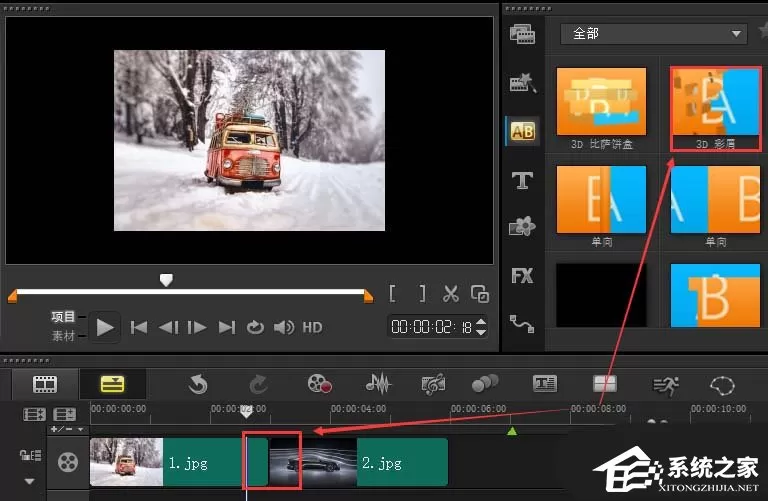This screenshot has height=501, width=768.
Task: Expand the chapter/cue +/- menu
Action: pos(67,429)
